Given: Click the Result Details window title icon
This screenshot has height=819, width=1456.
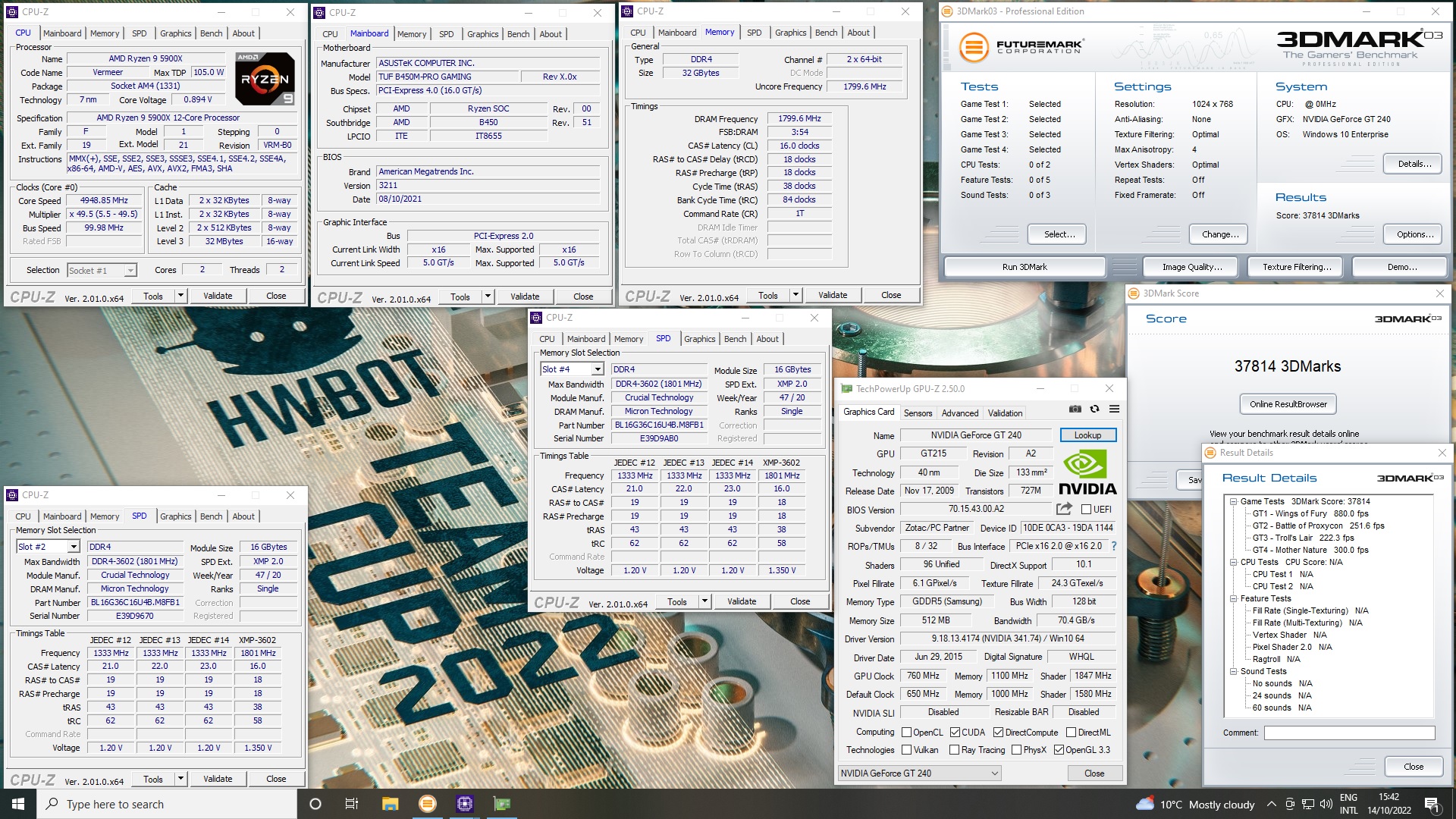Looking at the screenshot, I should tap(1210, 453).
